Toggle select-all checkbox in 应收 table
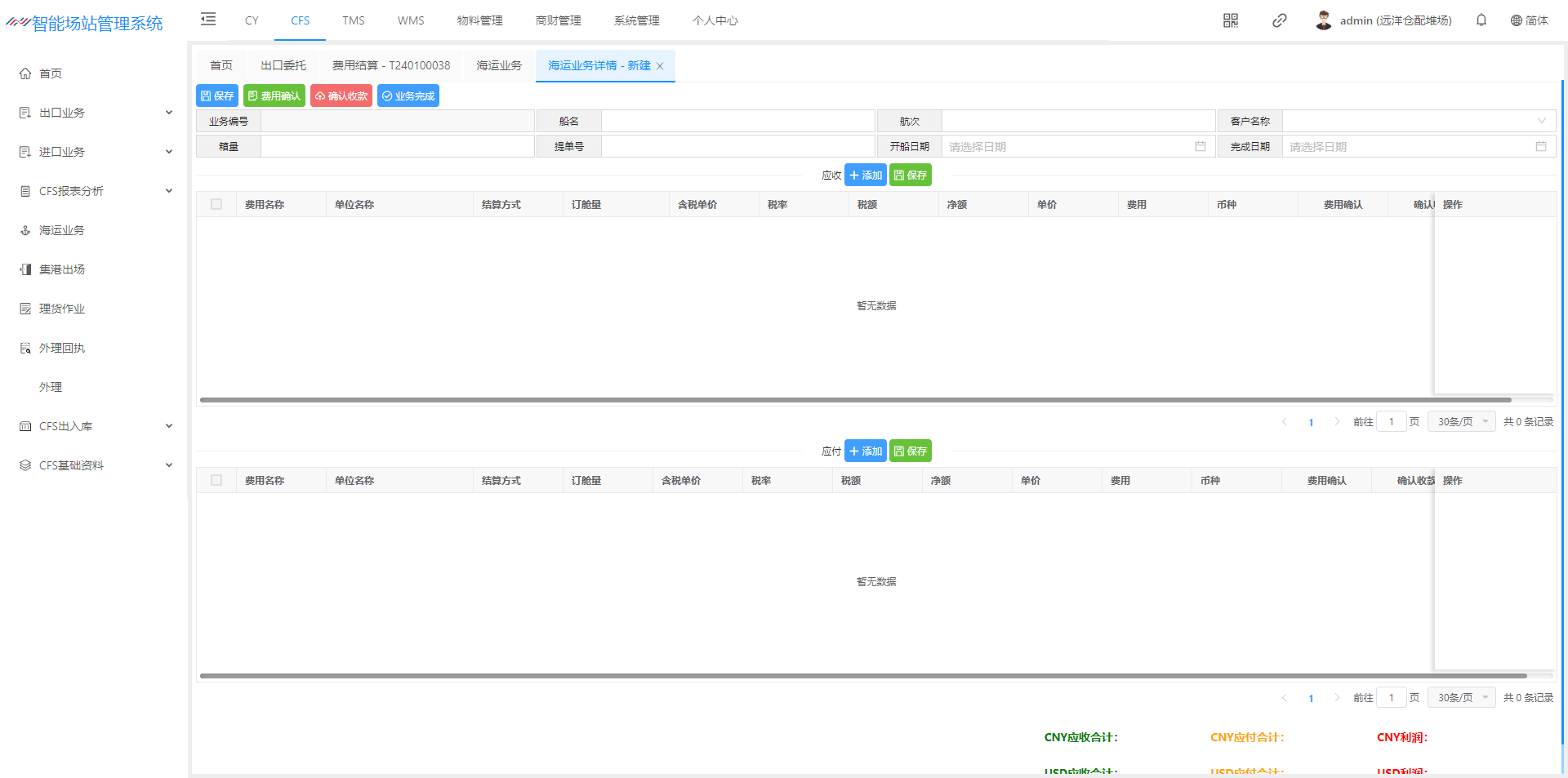This screenshot has width=1568, height=778. pos(216,204)
